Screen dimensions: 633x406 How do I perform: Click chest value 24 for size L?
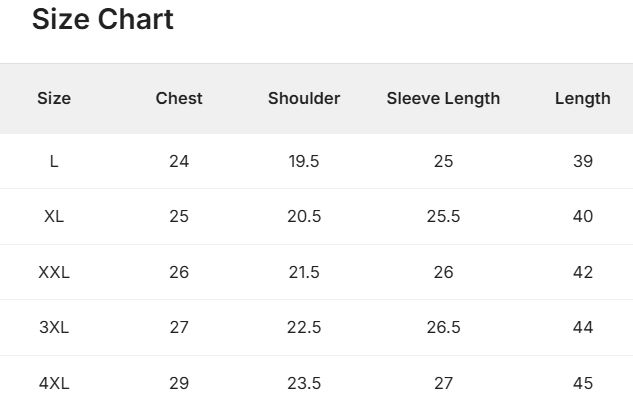(x=179, y=161)
